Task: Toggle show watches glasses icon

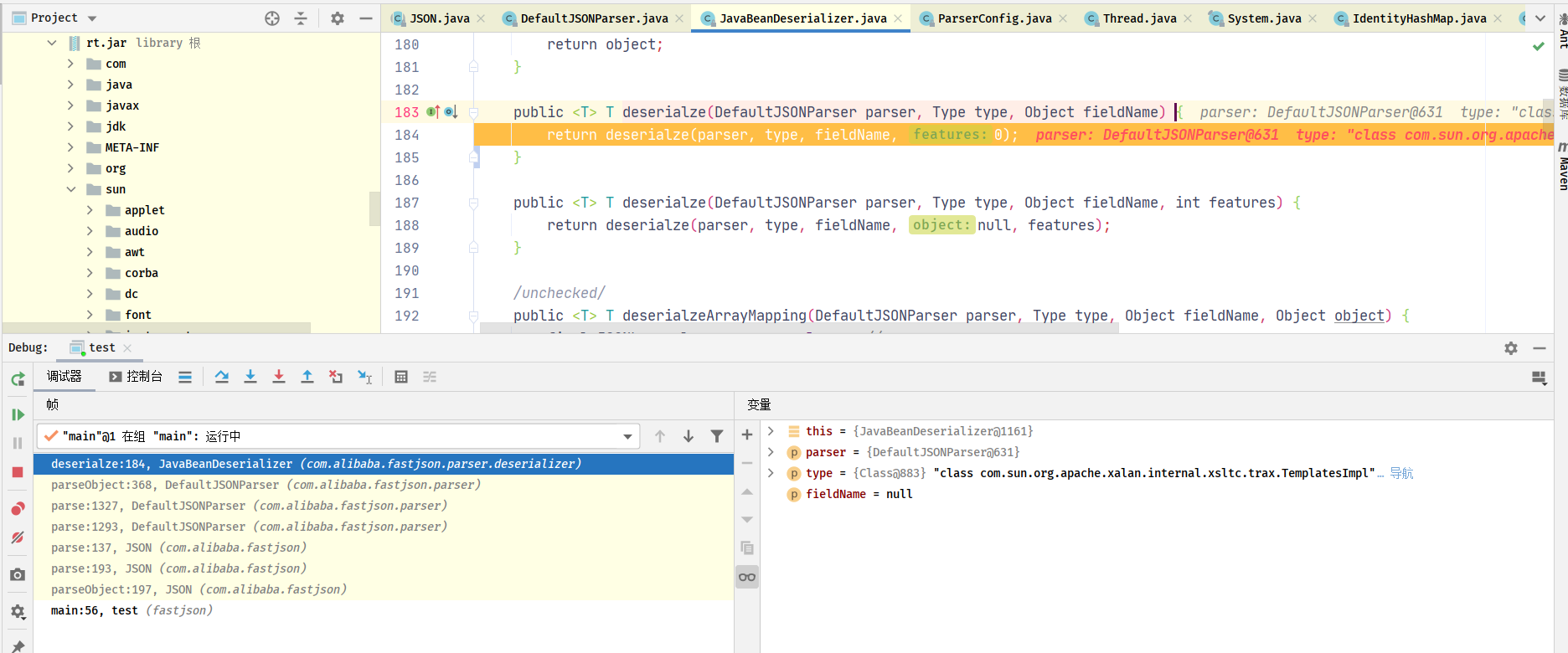Action: pyautogui.click(x=747, y=577)
